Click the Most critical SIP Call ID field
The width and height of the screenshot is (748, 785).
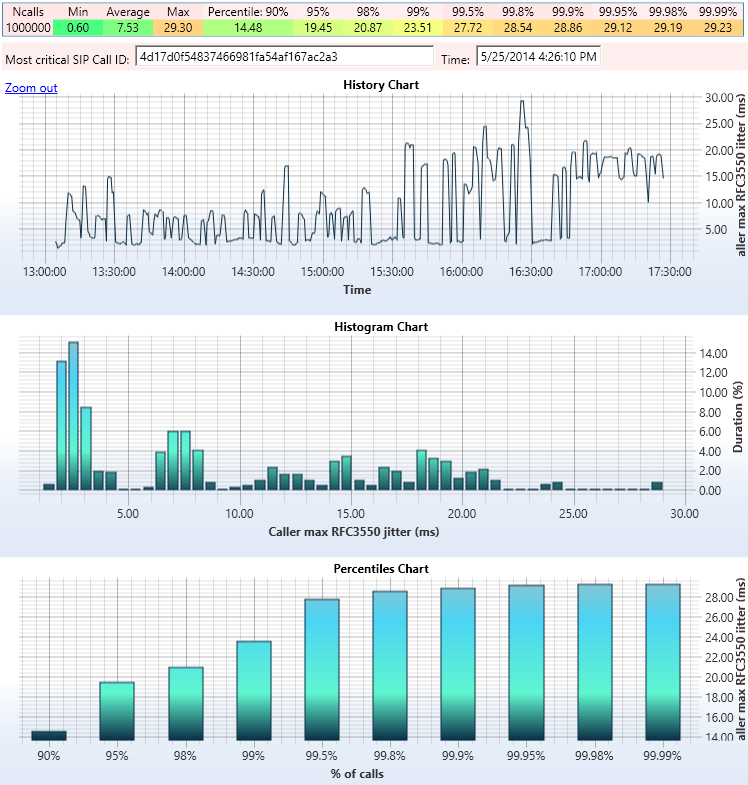(284, 58)
